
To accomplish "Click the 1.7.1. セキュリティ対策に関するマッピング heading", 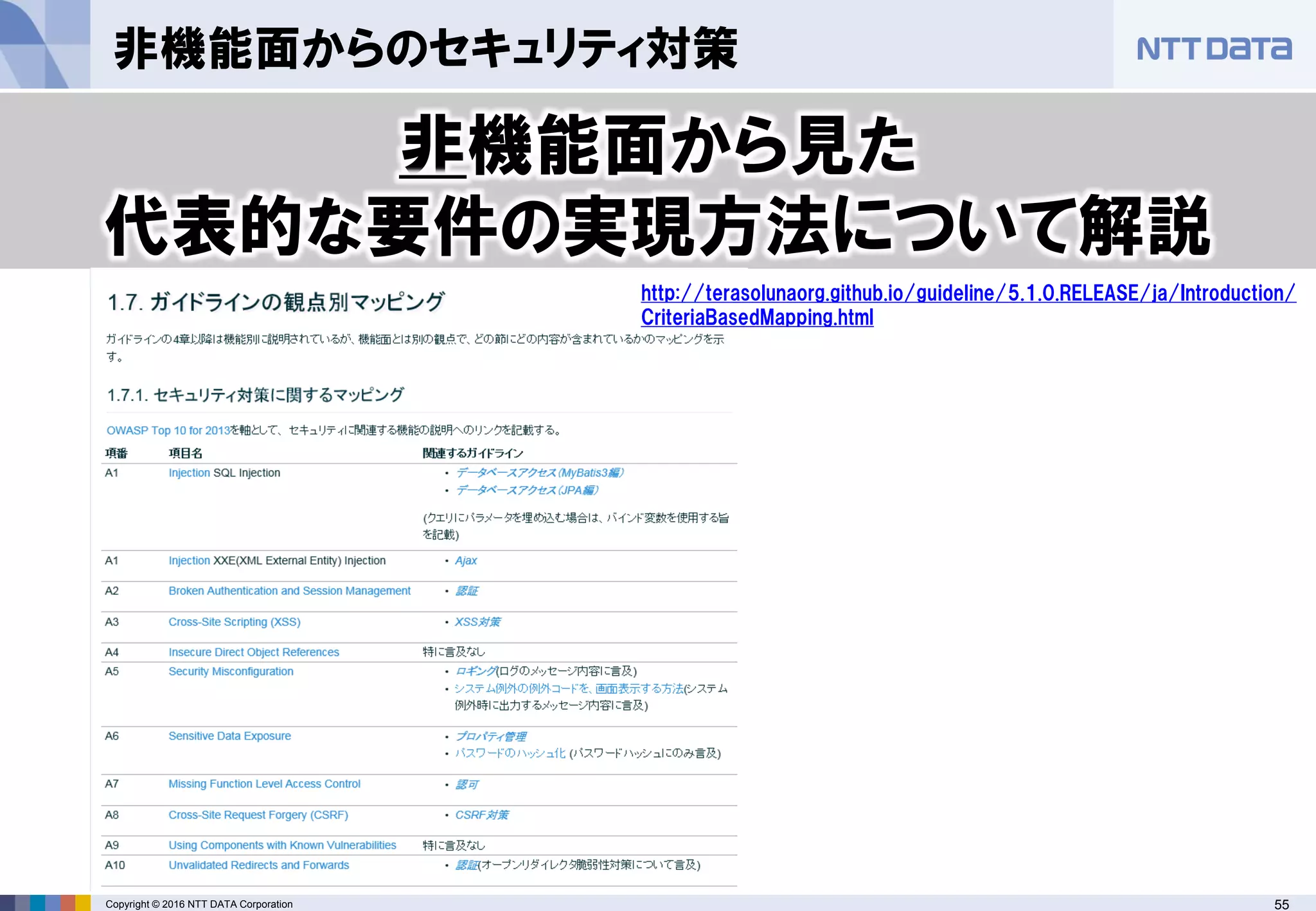I will (255, 394).
